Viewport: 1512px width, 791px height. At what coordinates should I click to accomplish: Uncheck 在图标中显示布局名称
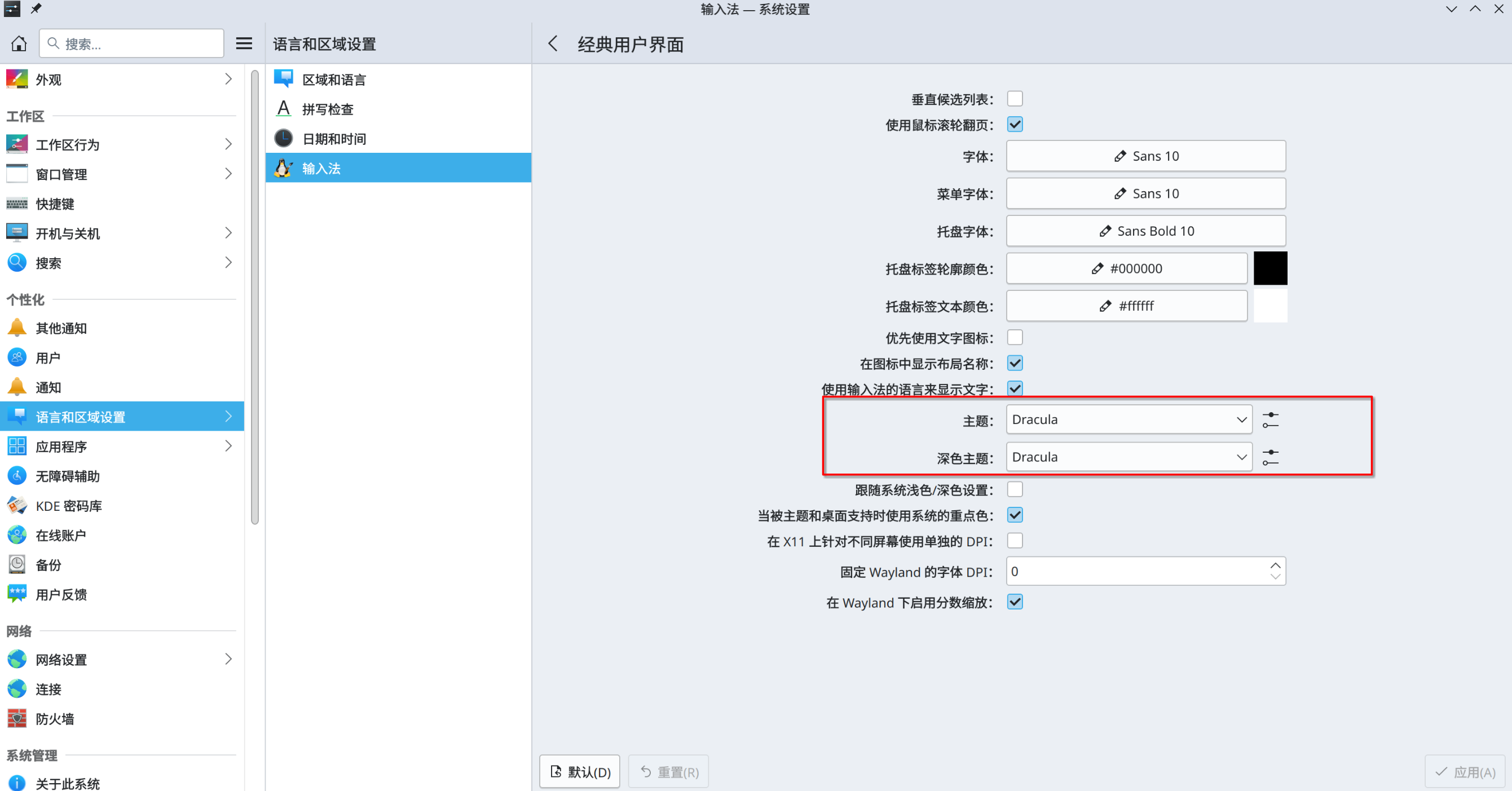click(x=1015, y=363)
